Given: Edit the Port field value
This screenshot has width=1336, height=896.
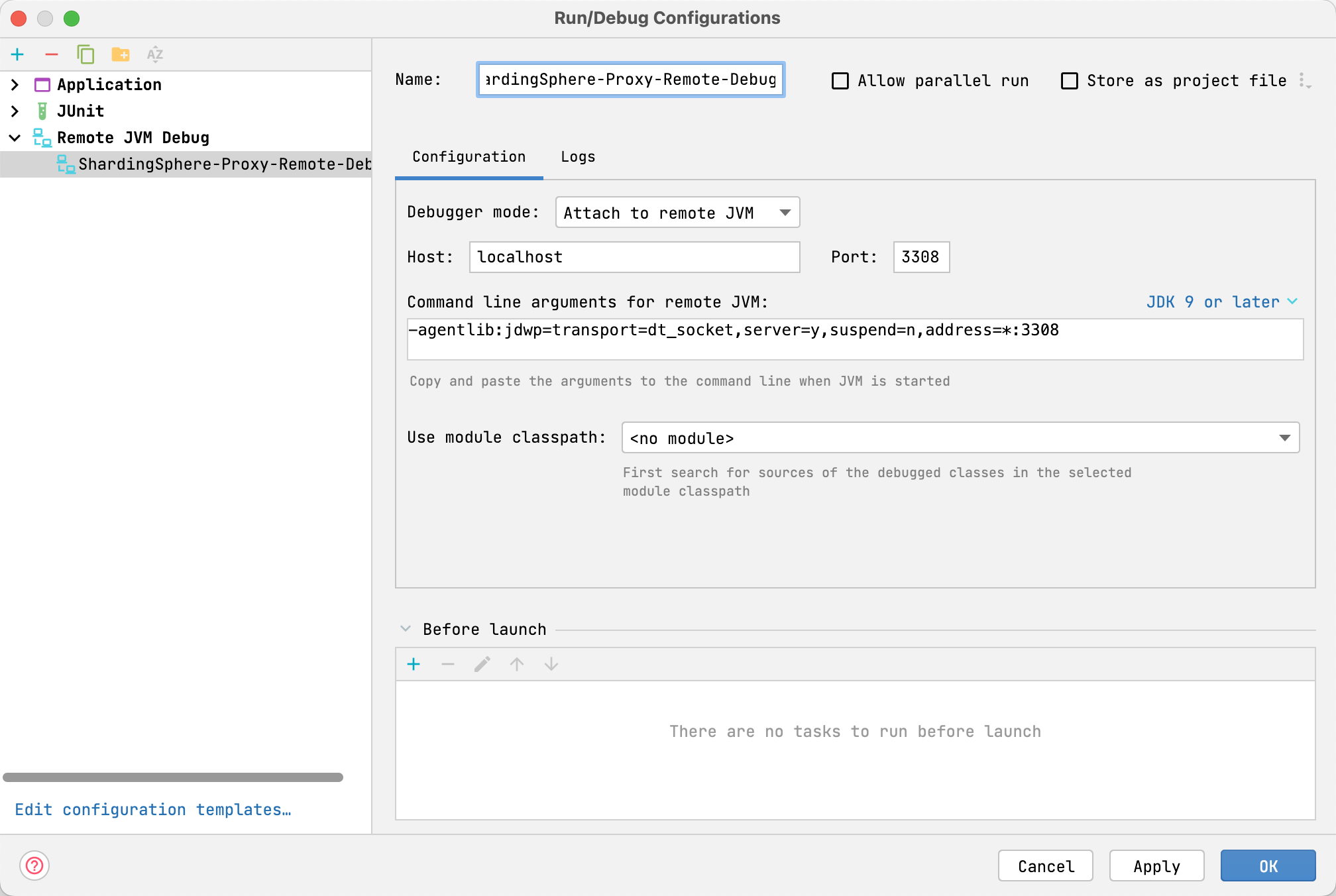Looking at the screenshot, I should [920, 257].
